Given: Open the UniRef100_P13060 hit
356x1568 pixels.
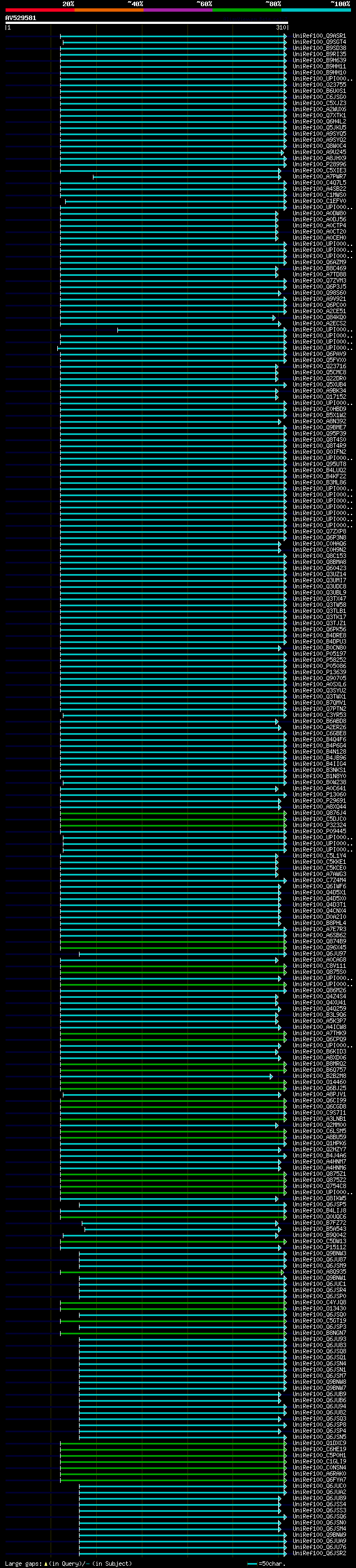Looking at the screenshot, I should tap(319, 795).
